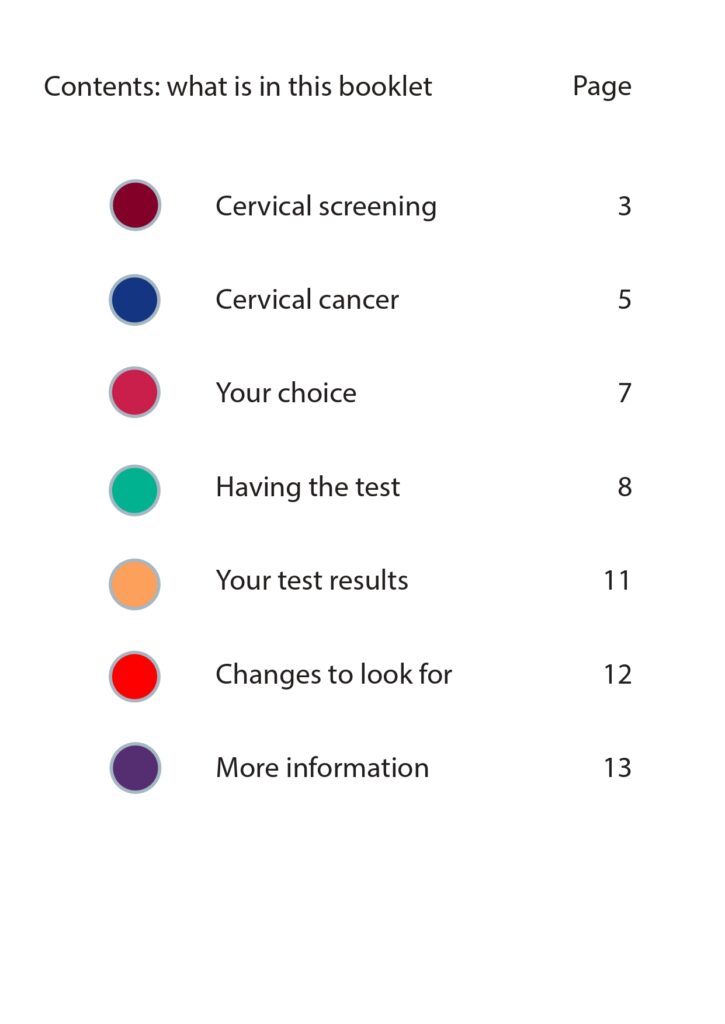Open the More information section

point(322,768)
